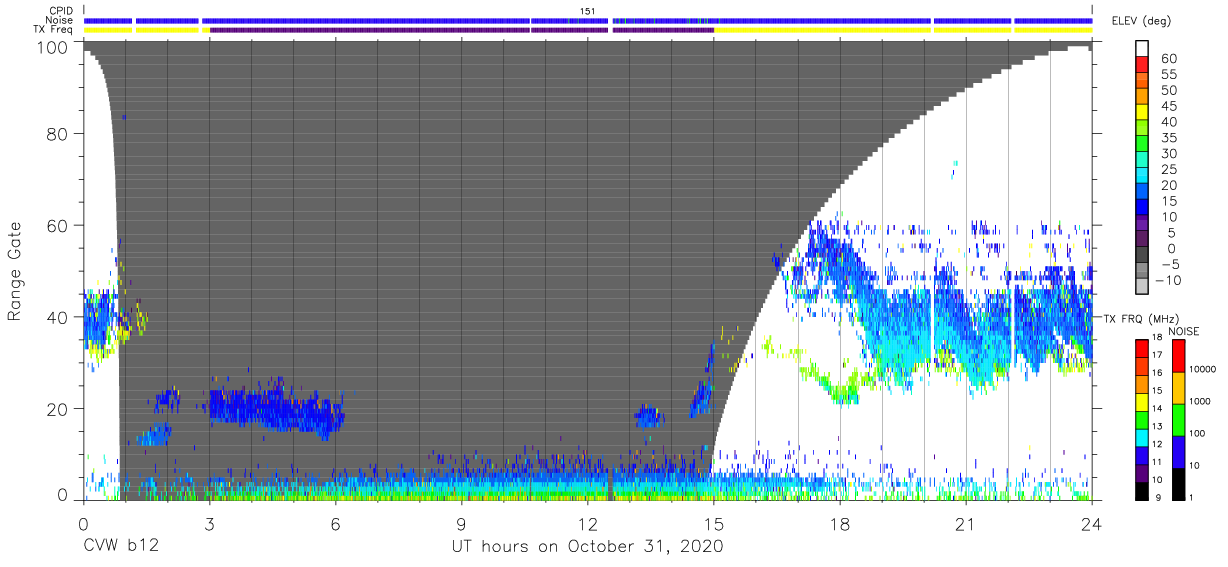Select the green 30–35 segment of ELEV bar
The width and height of the screenshot is (1228, 567).
click(1143, 145)
